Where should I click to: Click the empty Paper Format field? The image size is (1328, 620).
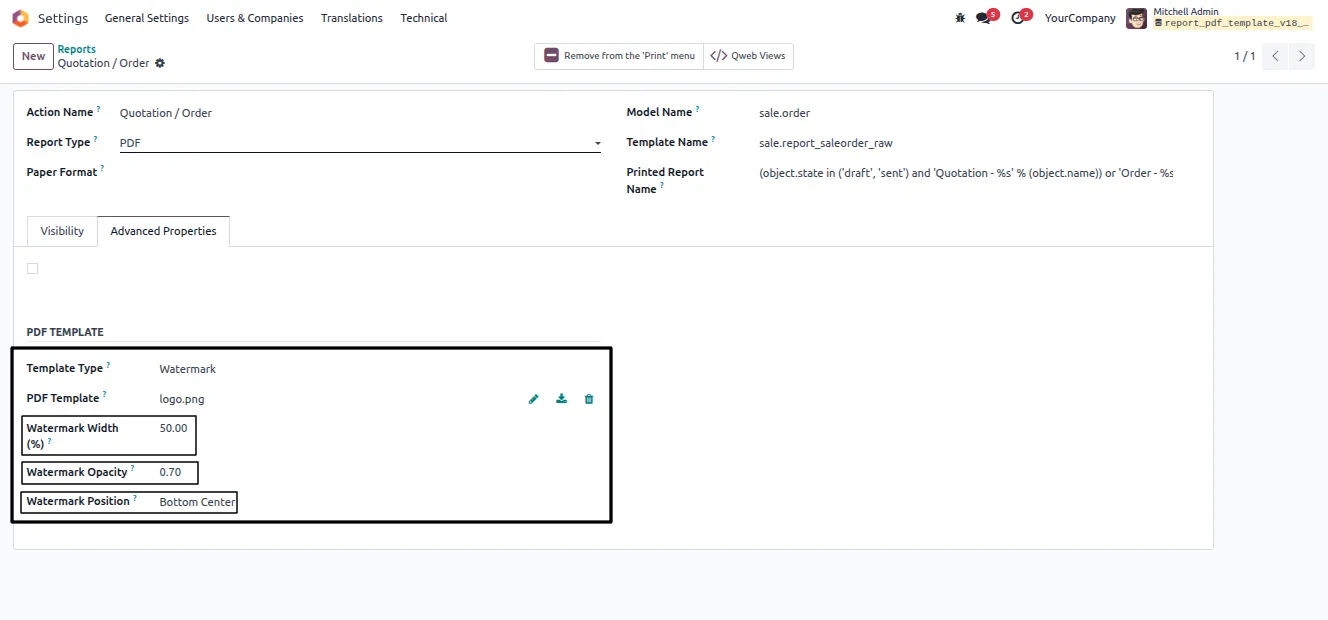pyautogui.click(x=360, y=173)
